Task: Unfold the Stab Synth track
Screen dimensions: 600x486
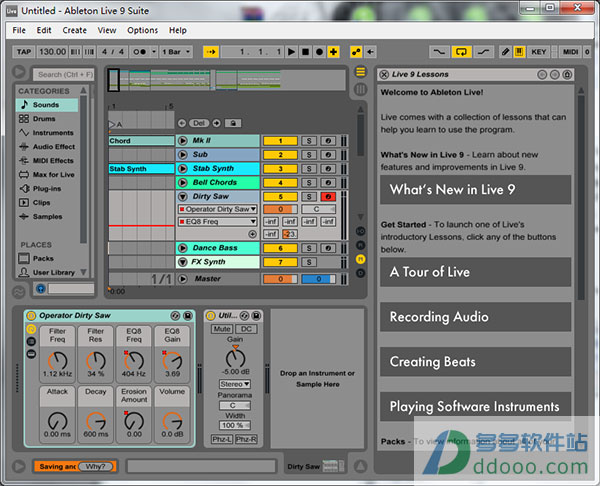Action: pyautogui.click(x=183, y=168)
